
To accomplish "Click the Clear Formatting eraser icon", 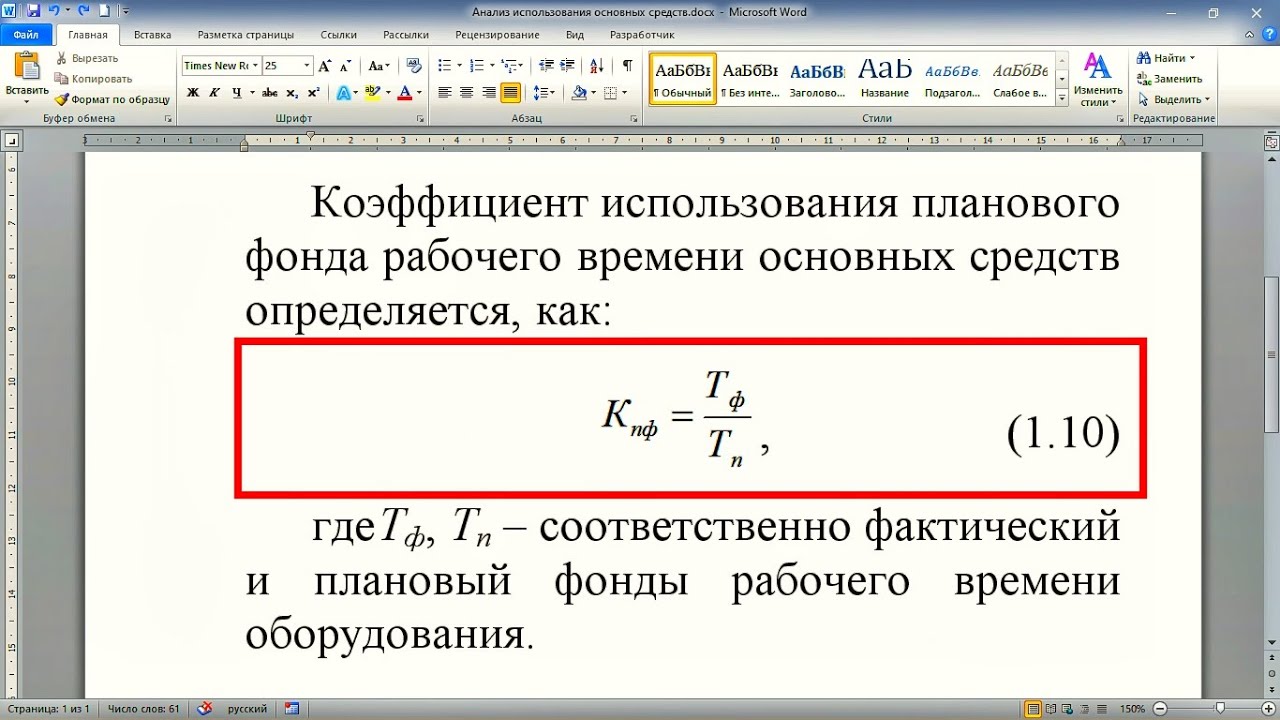I will point(412,66).
